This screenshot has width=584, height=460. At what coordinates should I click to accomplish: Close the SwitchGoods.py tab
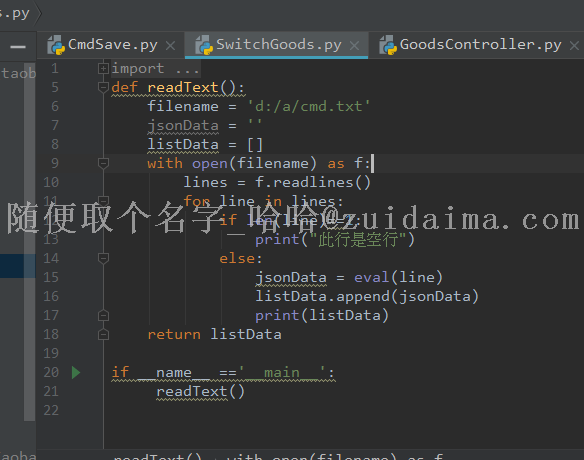click(x=354, y=45)
